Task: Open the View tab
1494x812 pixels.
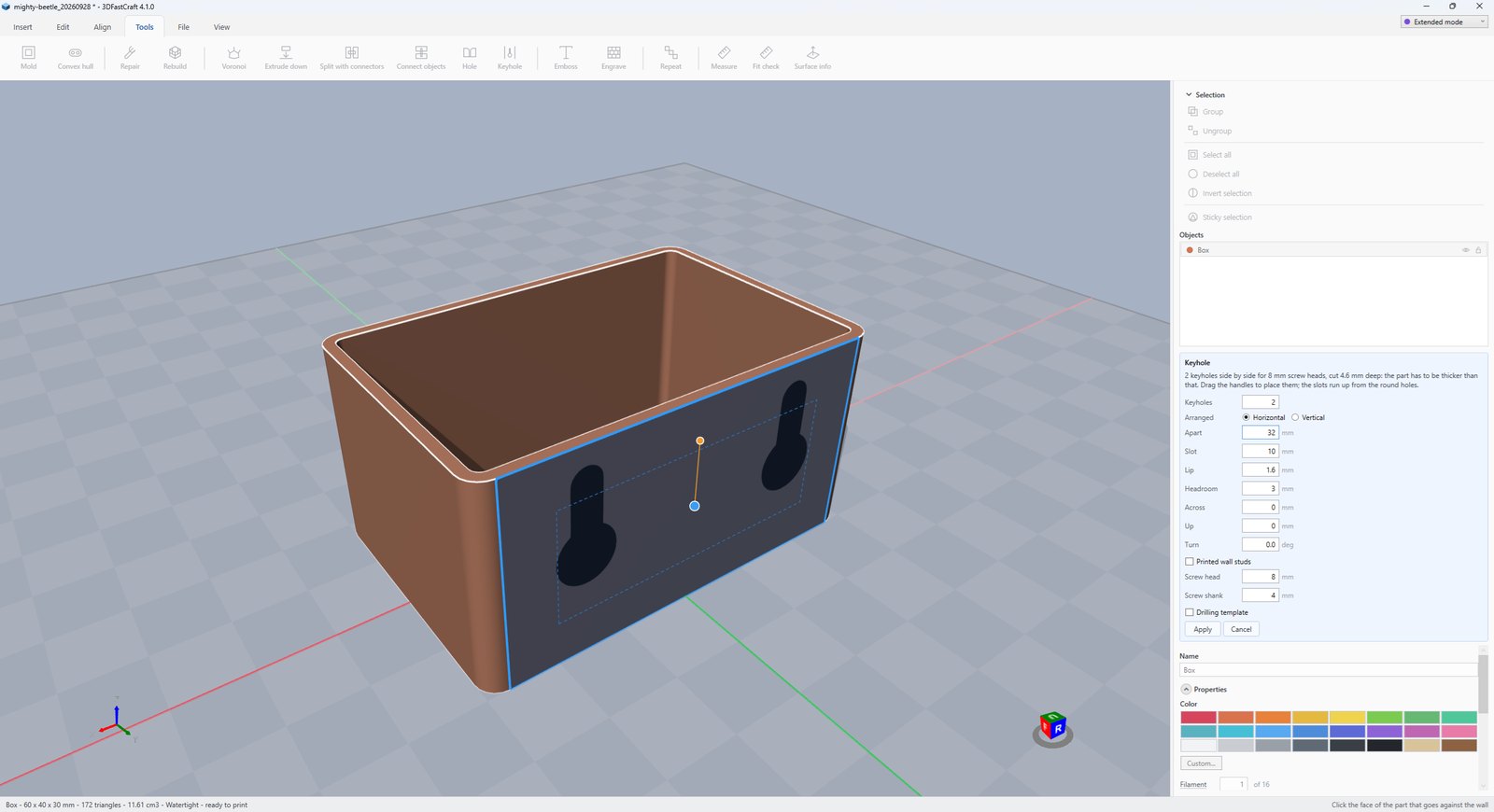Action: [x=221, y=27]
